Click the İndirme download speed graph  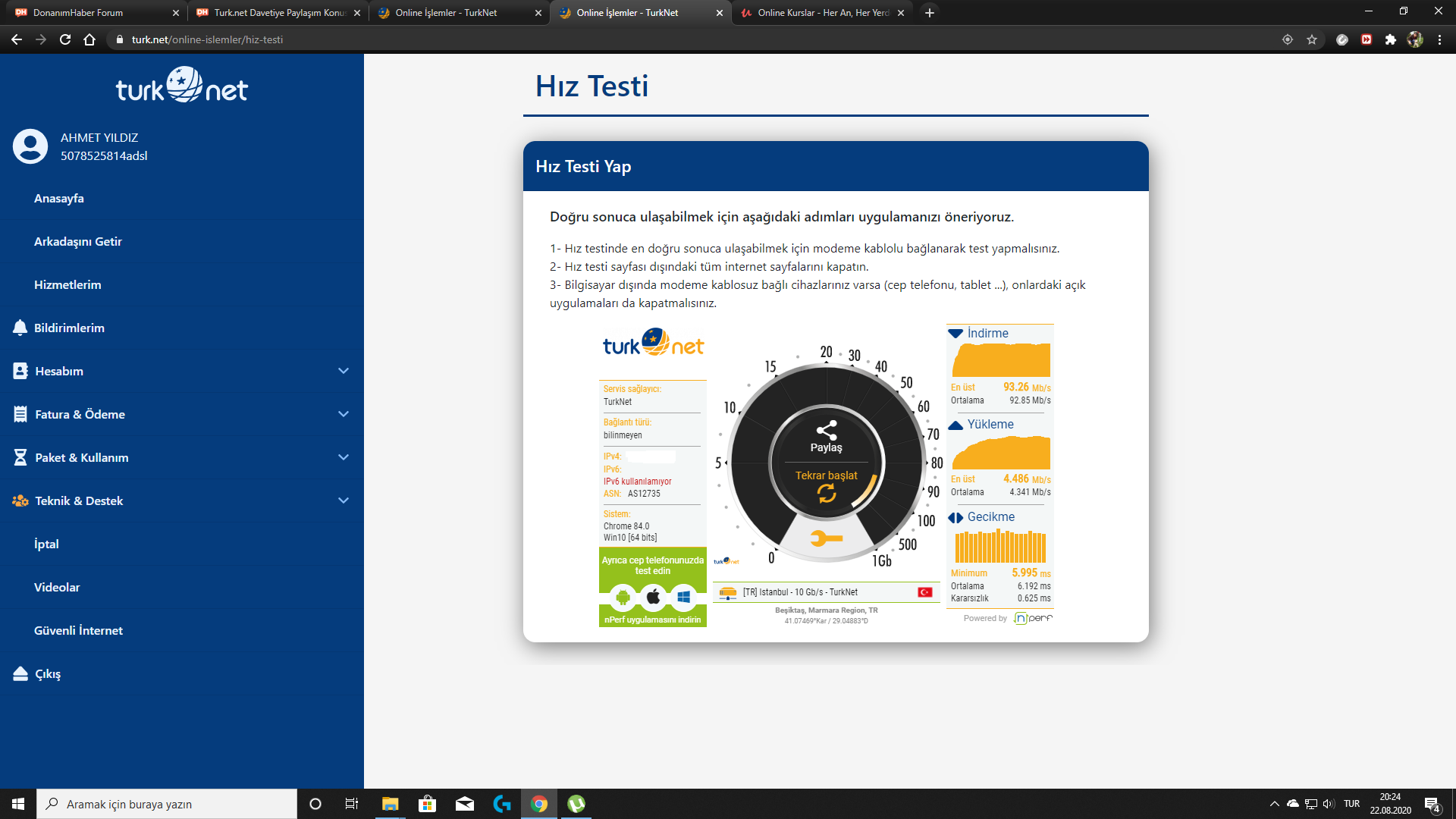(1001, 359)
